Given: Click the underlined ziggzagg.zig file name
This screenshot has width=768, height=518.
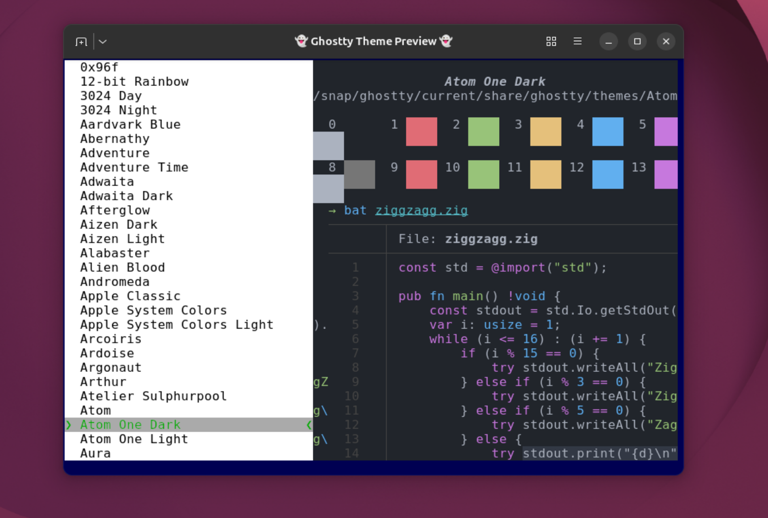Looking at the screenshot, I should [x=421, y=211].
